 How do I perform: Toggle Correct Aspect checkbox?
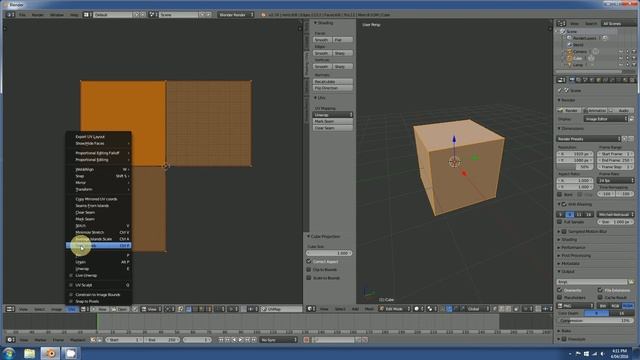click(x=309, y=261)
